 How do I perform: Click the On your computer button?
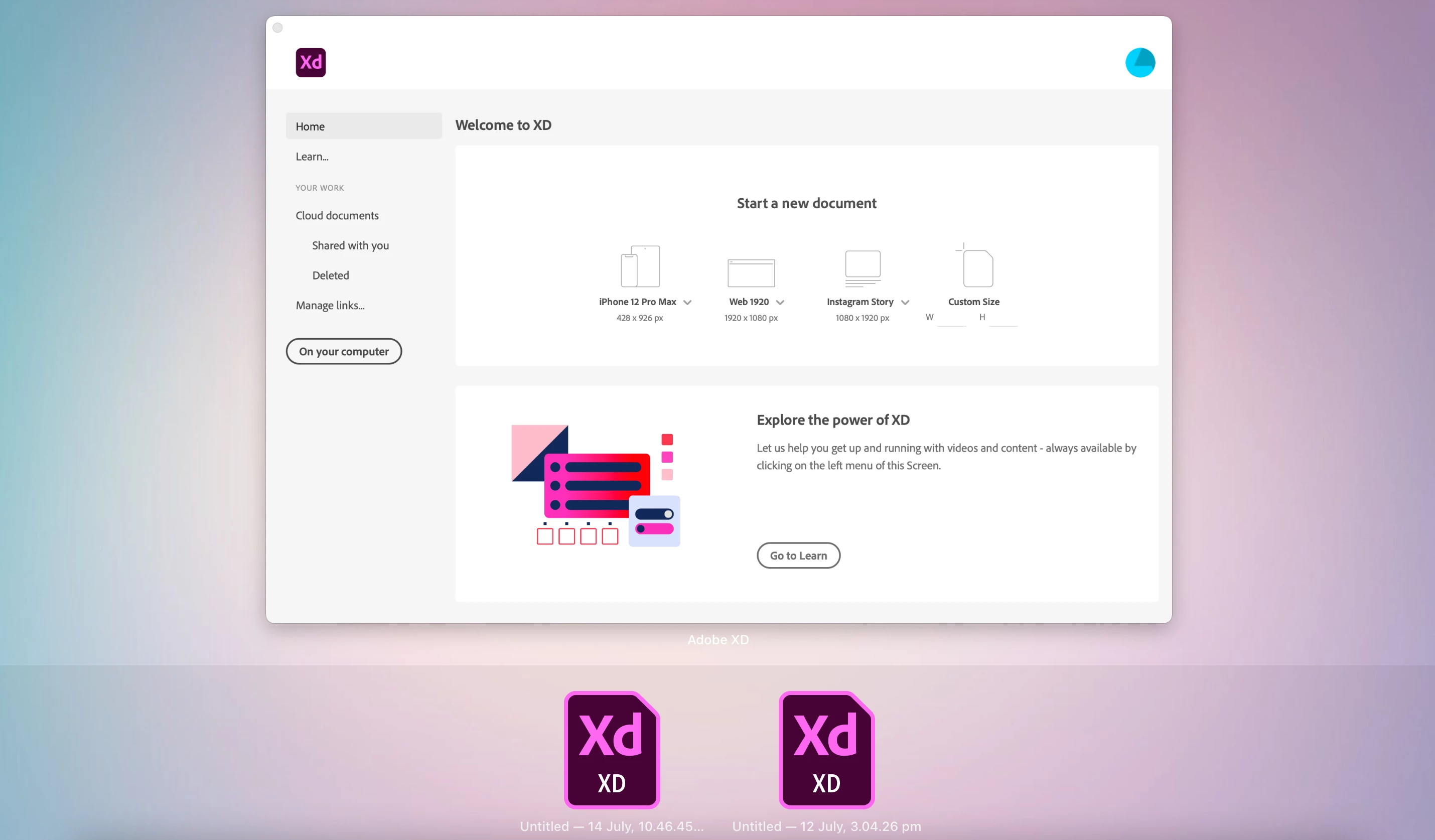click(x=343, y=351)
